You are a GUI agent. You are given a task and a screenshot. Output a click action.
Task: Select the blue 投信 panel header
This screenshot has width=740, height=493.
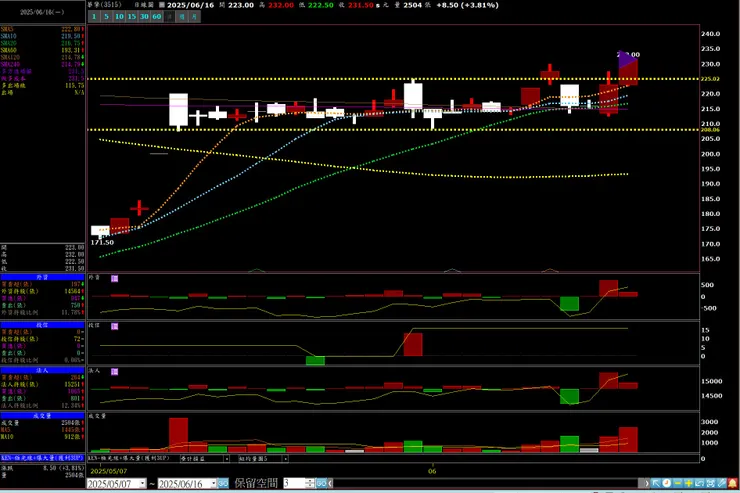(x=42, y=325)
